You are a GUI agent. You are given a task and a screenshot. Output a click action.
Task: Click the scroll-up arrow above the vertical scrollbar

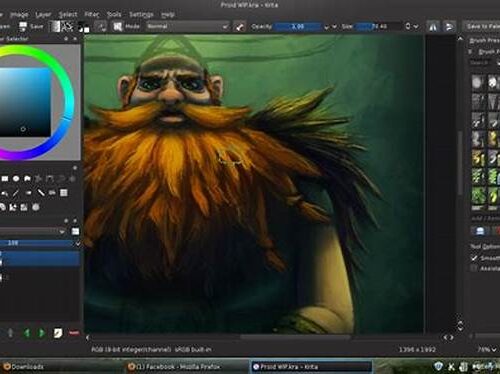click(460, 39)
